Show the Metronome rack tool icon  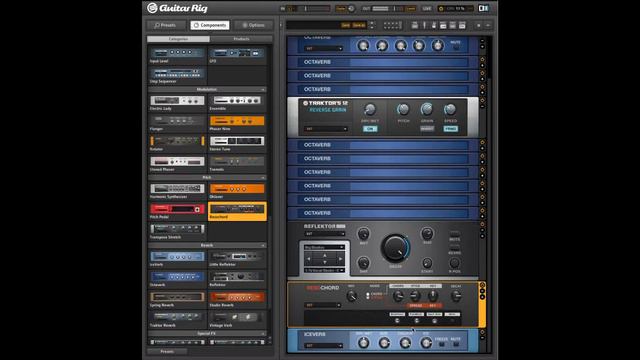click(x=433, y=25)
